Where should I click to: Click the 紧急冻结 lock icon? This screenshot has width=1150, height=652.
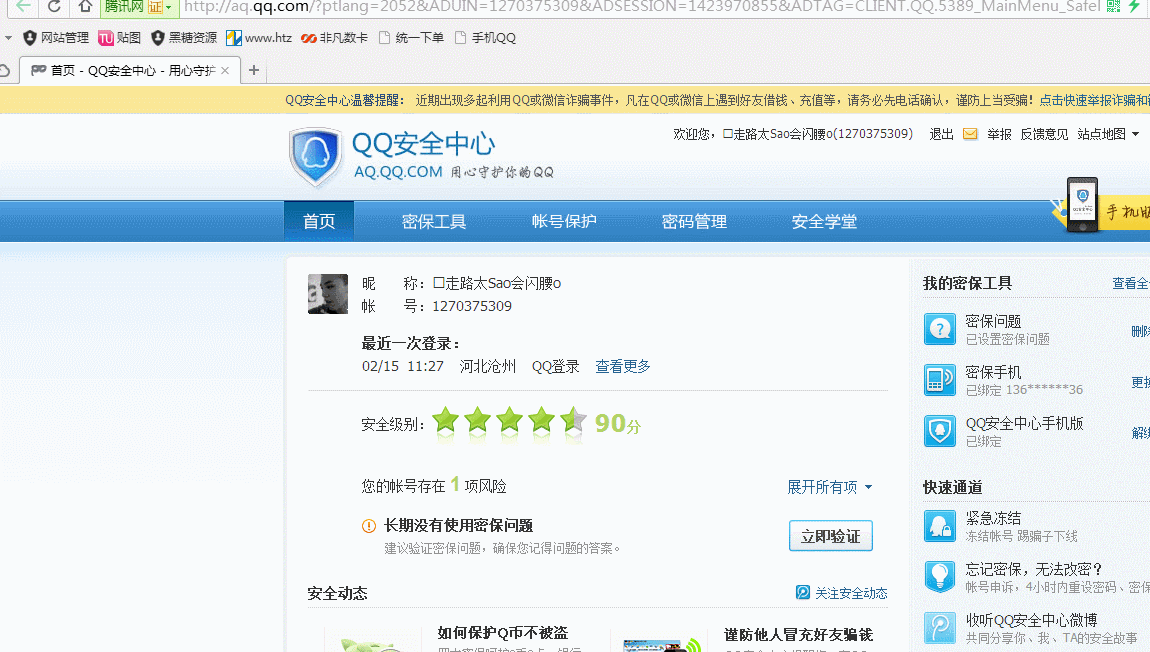tap(940, 526)
